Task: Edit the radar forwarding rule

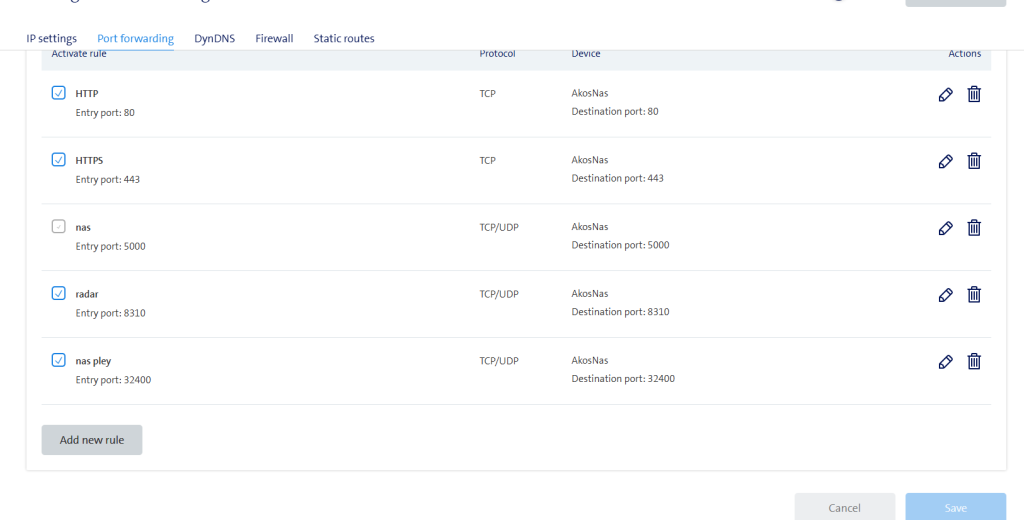Action: click(945, 295)
